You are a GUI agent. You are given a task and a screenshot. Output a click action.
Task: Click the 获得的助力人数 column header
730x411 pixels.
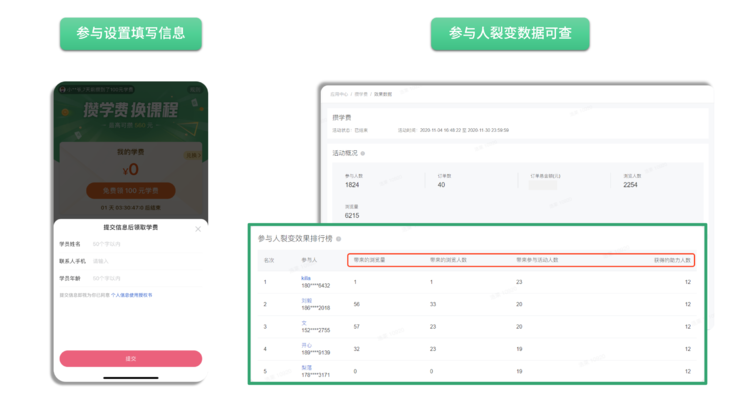[672, 260]
